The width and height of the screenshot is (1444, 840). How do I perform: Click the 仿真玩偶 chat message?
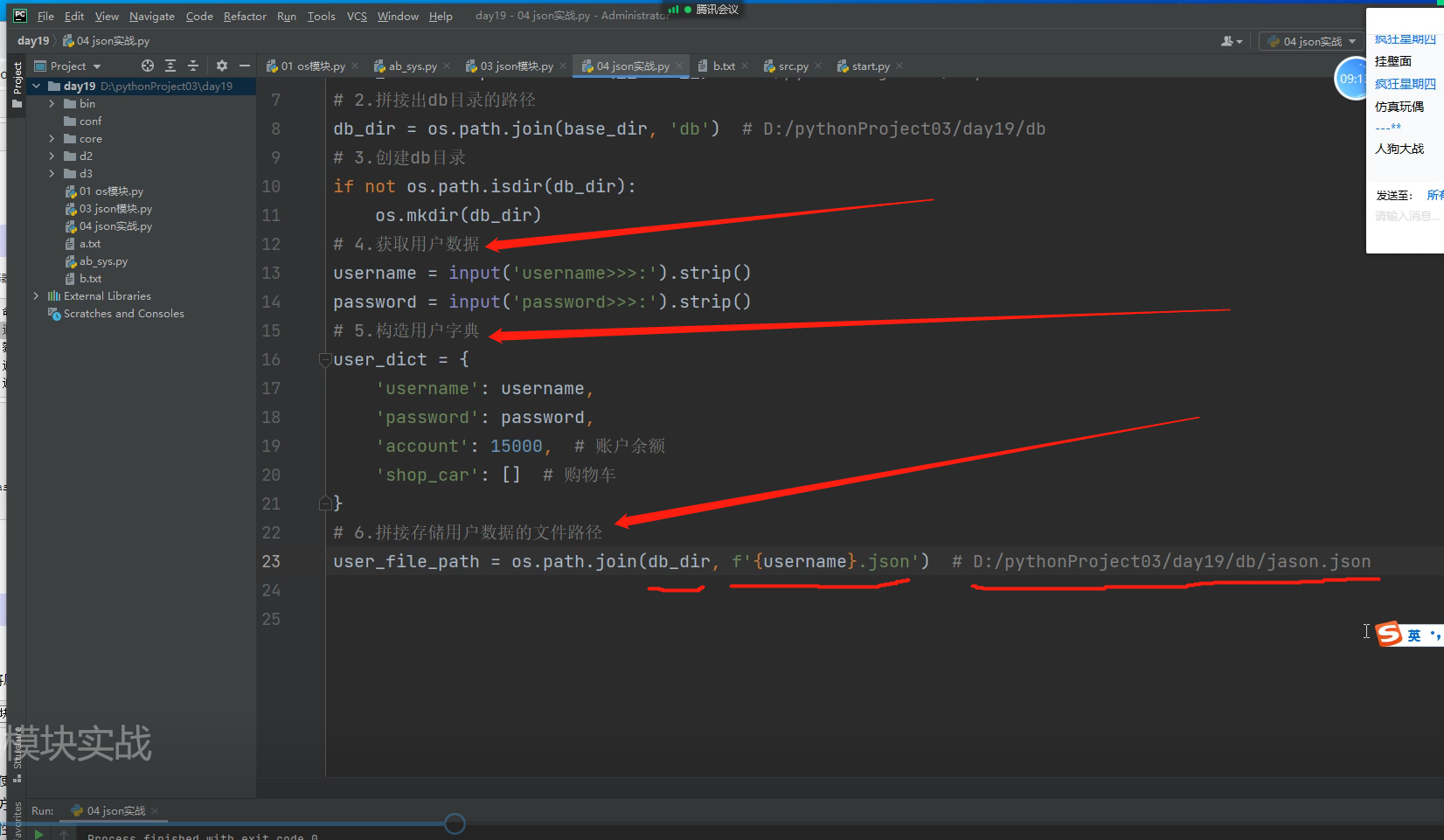[1399, 107]
